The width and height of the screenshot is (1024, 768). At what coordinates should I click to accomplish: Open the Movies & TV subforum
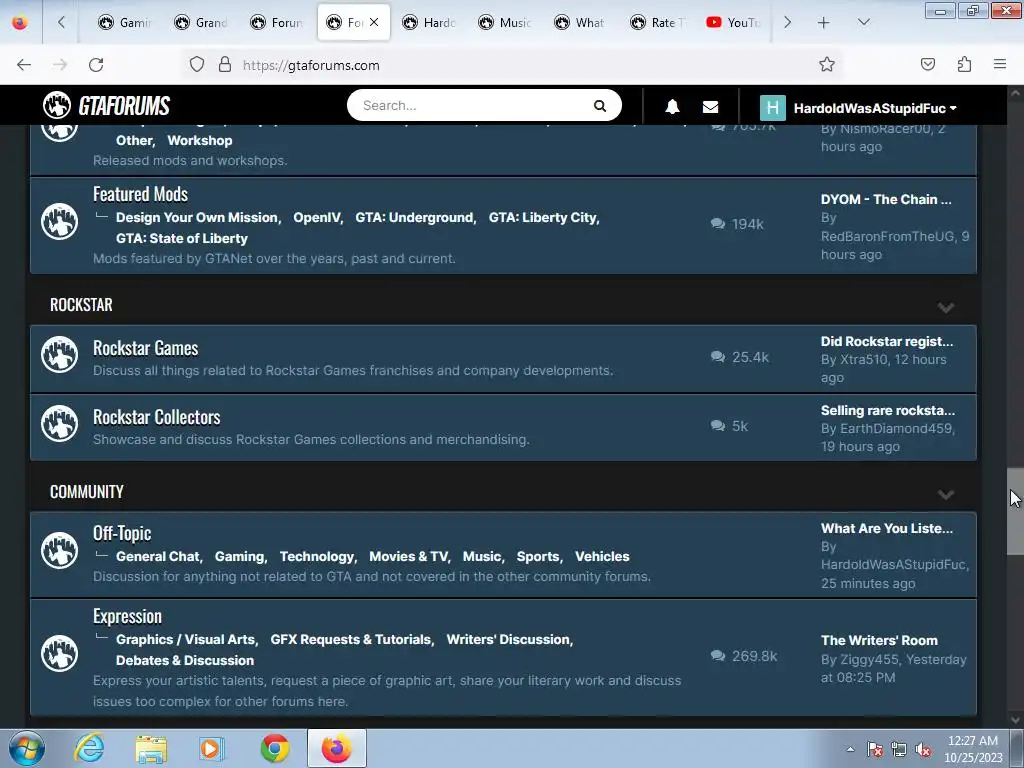click(409, 556)
